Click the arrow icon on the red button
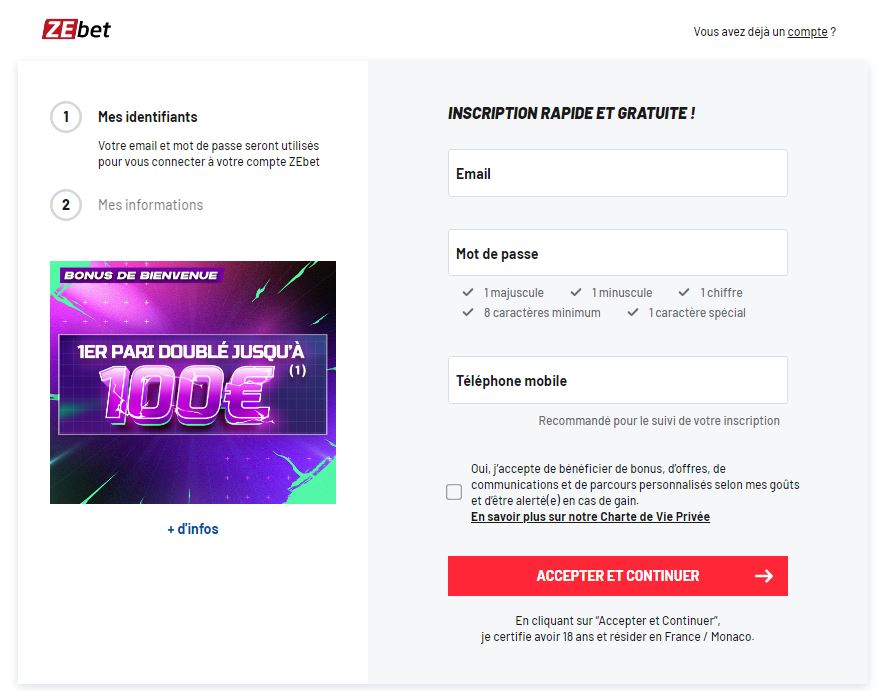This screenshot has height=691, width=882. [765, 576]
